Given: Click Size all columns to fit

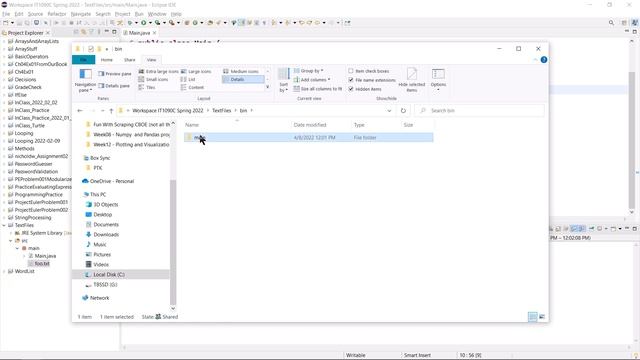Looking at the screenshot, I should tap(318, 89).
